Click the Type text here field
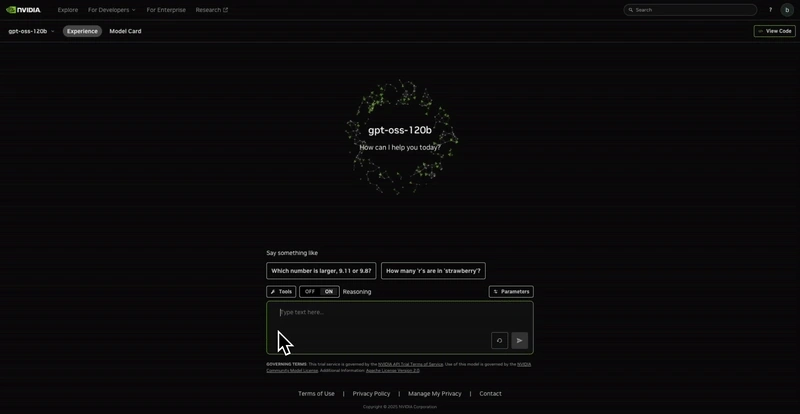This screenshot has height=414, width=800. pyautogui.click(x=400, y=327)
